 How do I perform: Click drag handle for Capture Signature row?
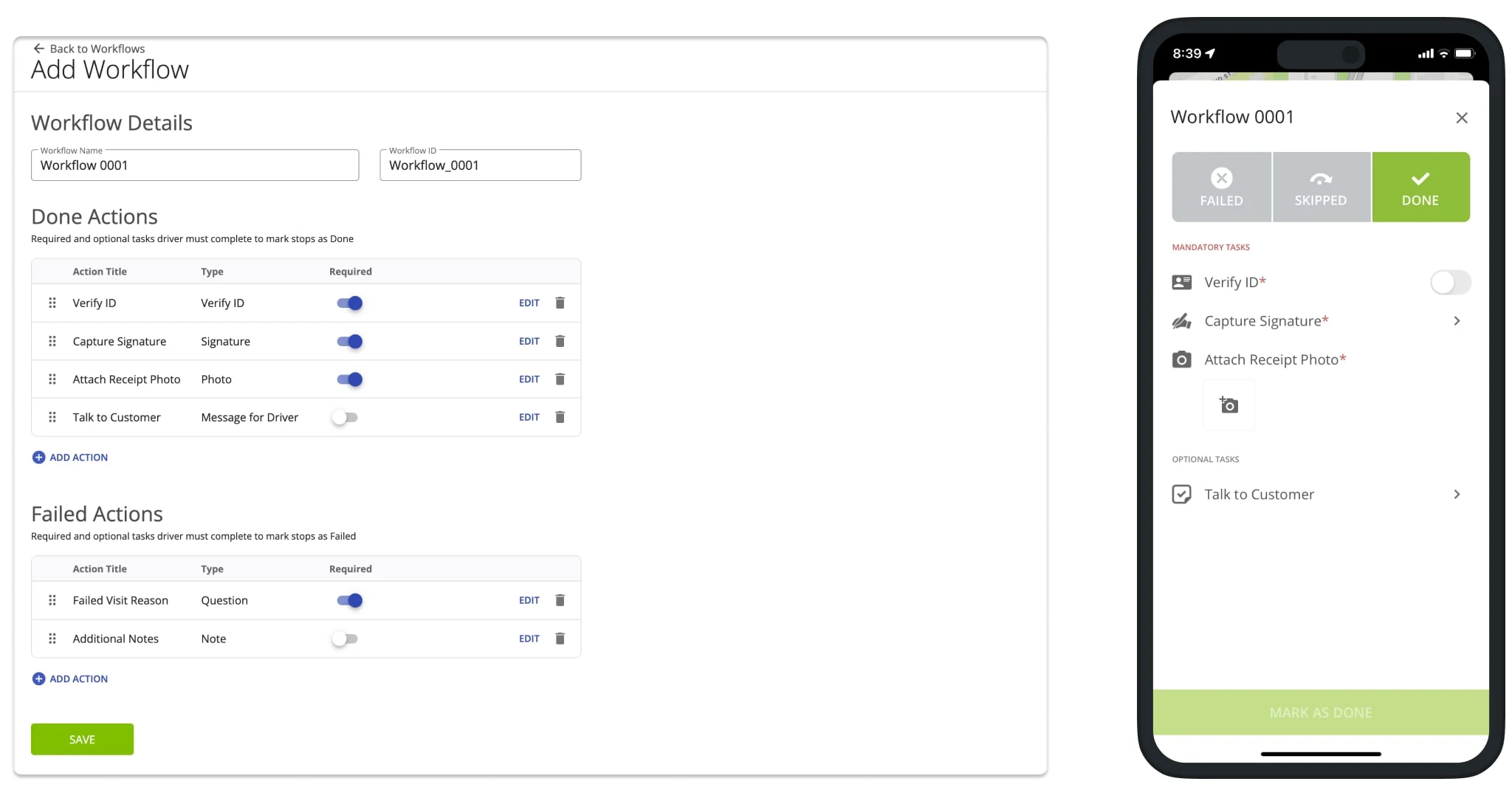(52, 341)
